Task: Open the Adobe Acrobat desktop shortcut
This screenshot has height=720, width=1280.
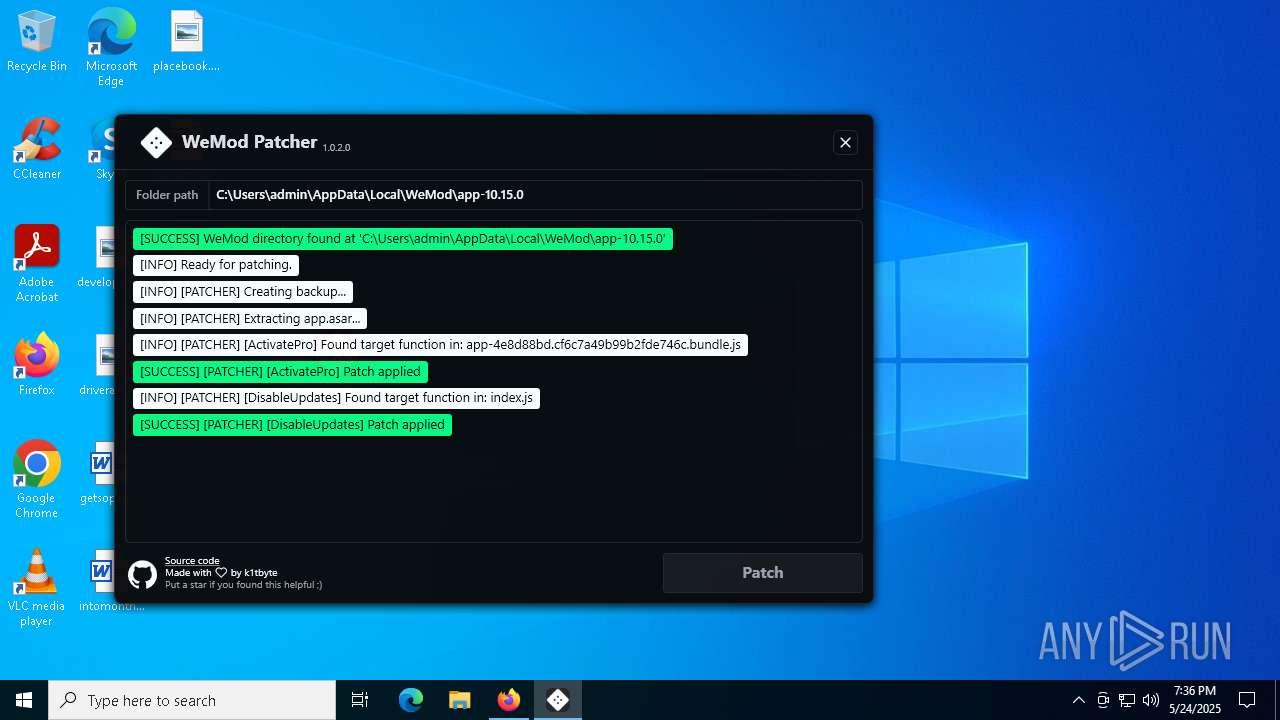Action: tap(37, 264)
